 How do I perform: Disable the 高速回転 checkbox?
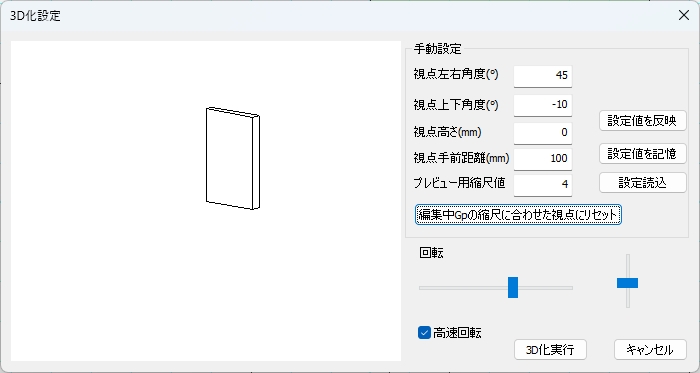click(x=424, y=332)
